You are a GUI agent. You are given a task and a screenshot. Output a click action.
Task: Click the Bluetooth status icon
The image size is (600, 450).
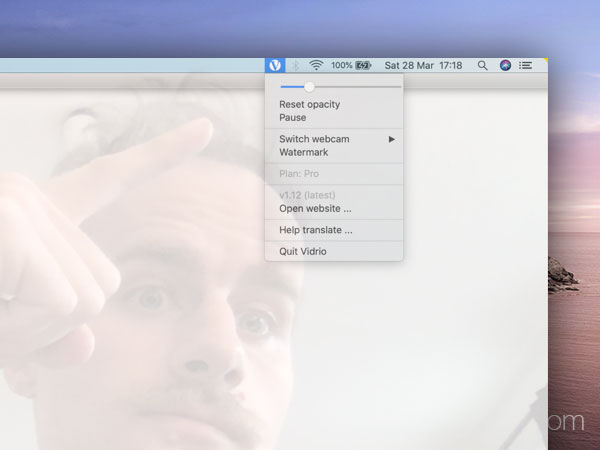tap(295, 65)
